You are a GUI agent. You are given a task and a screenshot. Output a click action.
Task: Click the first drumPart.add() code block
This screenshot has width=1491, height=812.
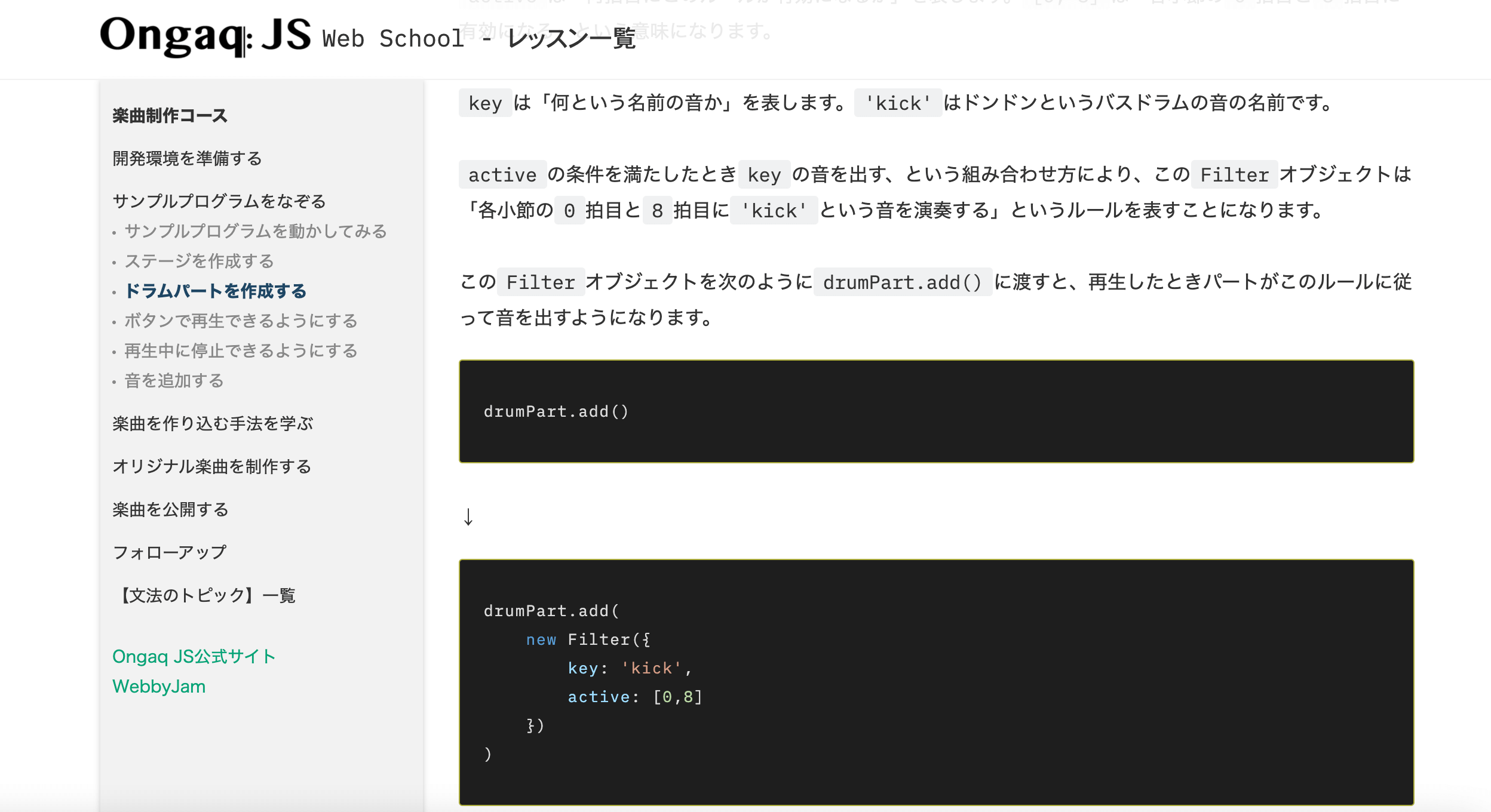point(936,411)
